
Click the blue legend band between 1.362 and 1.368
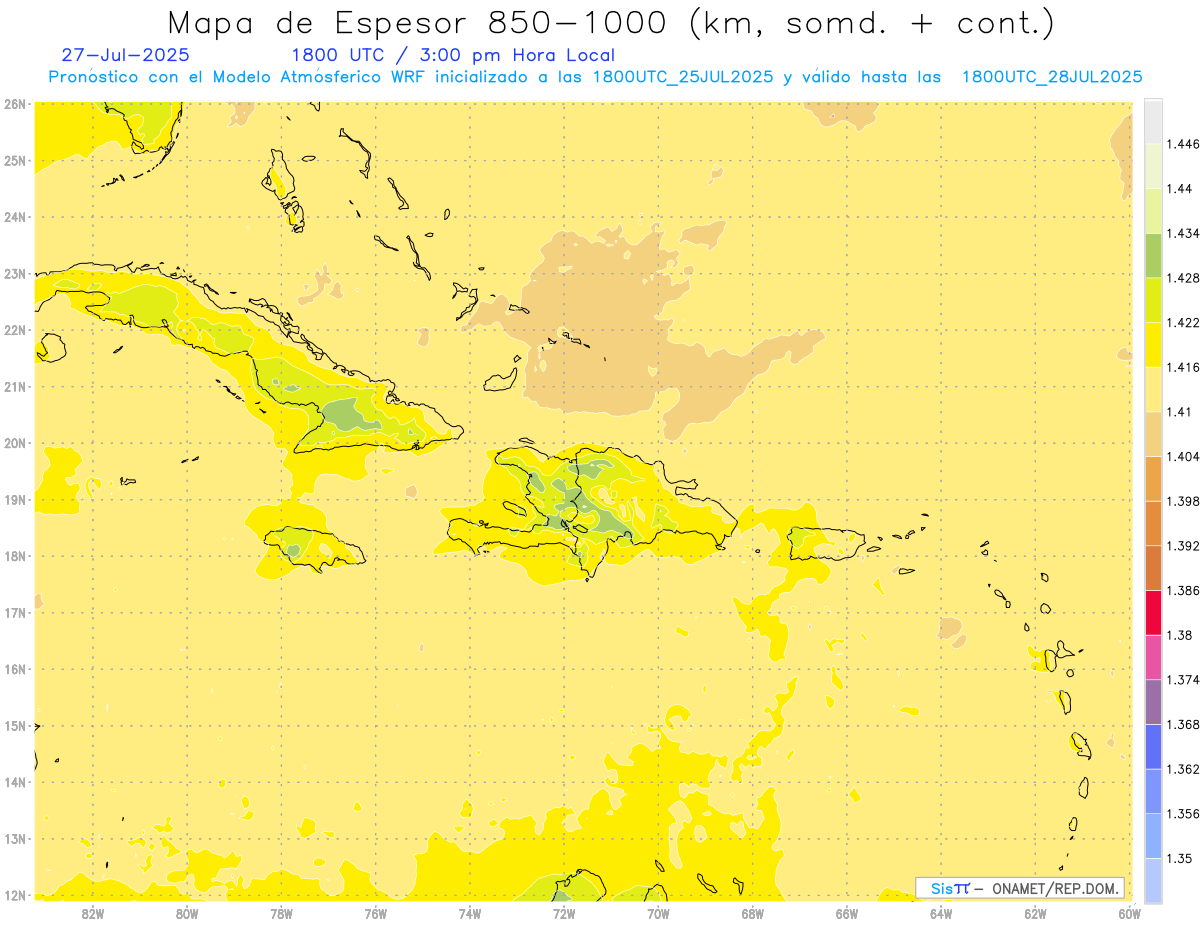(1153, 747)
